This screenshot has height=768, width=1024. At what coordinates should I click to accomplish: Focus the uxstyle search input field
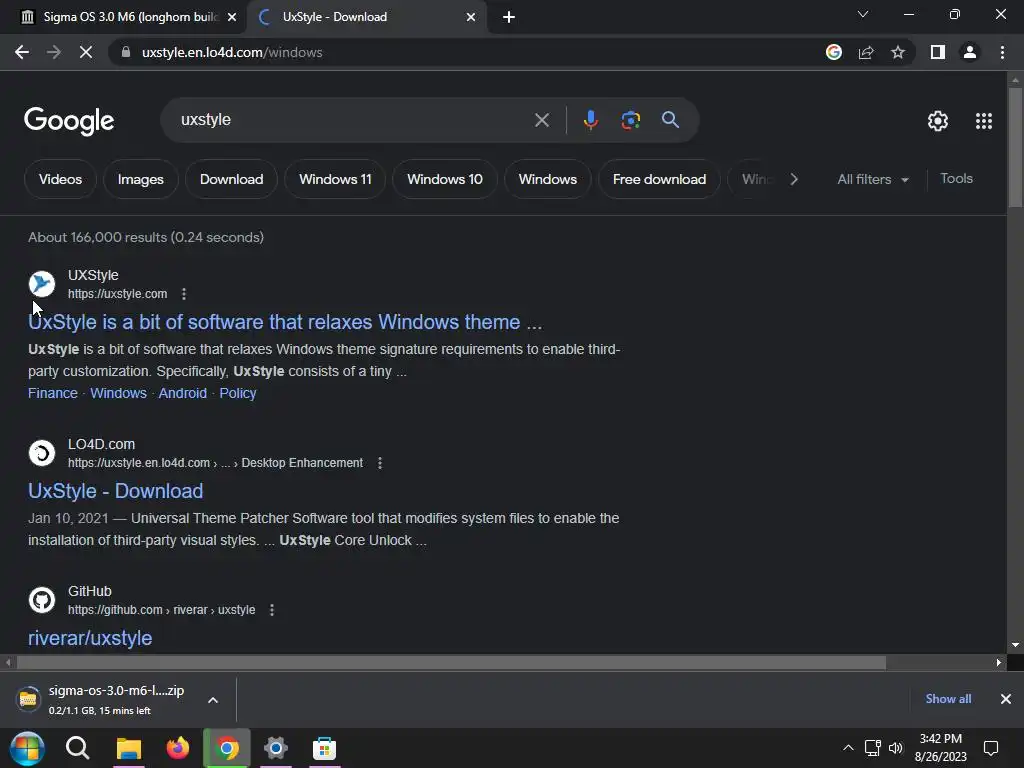point(353,120)
